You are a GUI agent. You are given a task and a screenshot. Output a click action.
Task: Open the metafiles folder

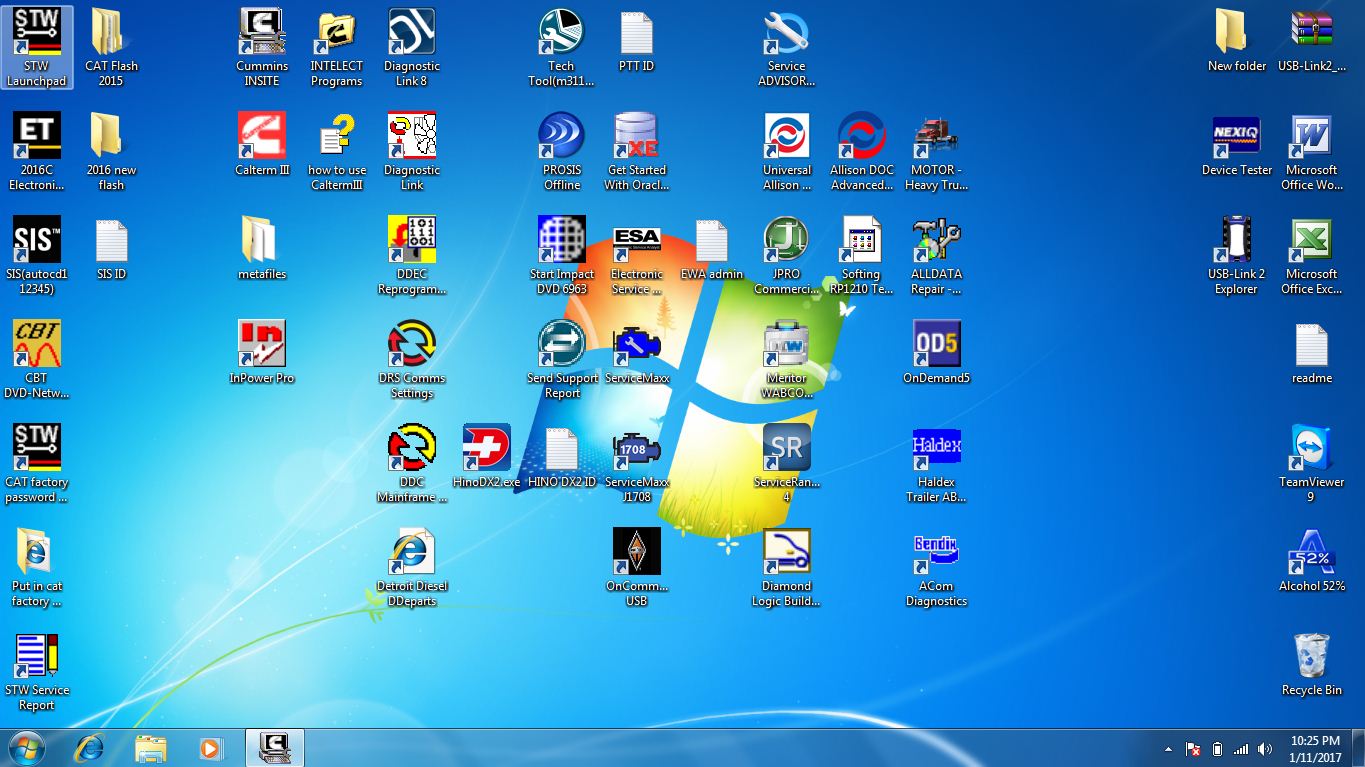262,248
